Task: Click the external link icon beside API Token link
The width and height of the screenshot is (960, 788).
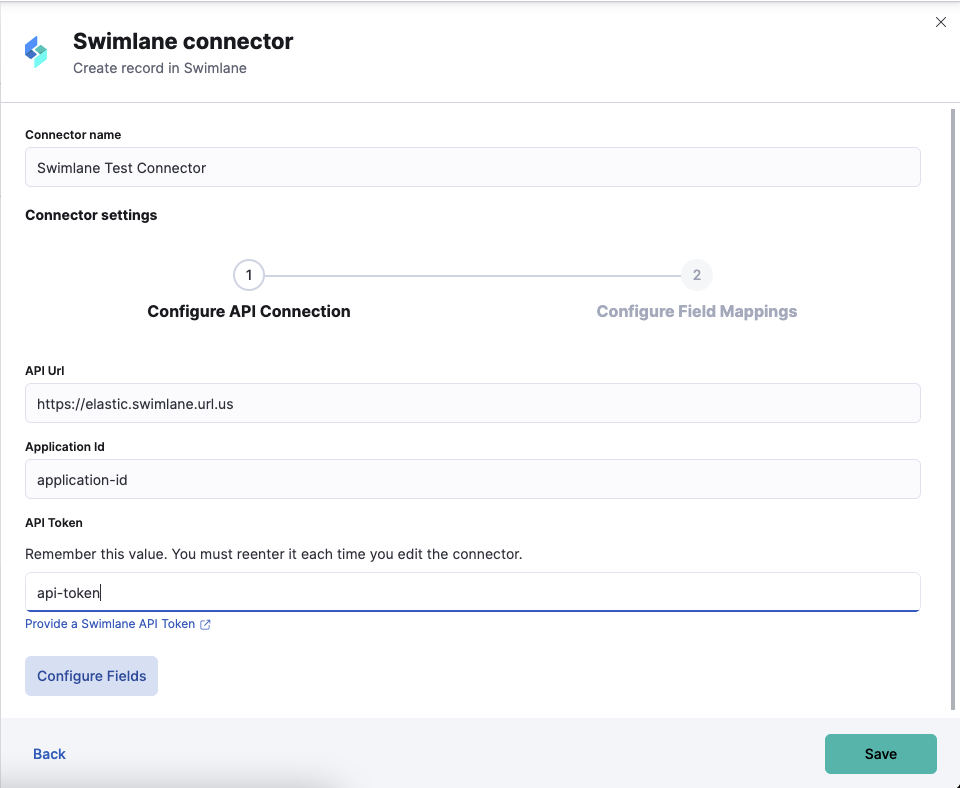Action: click(x=205, y=624)
